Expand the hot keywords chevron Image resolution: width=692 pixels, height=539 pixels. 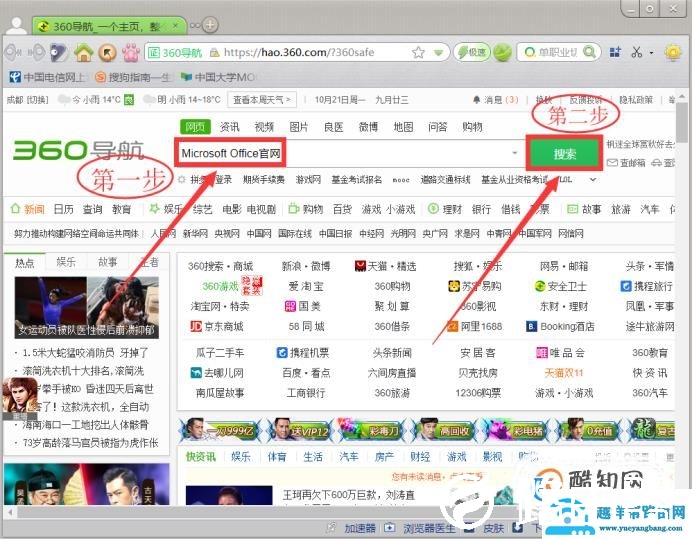tap(593, 180)
